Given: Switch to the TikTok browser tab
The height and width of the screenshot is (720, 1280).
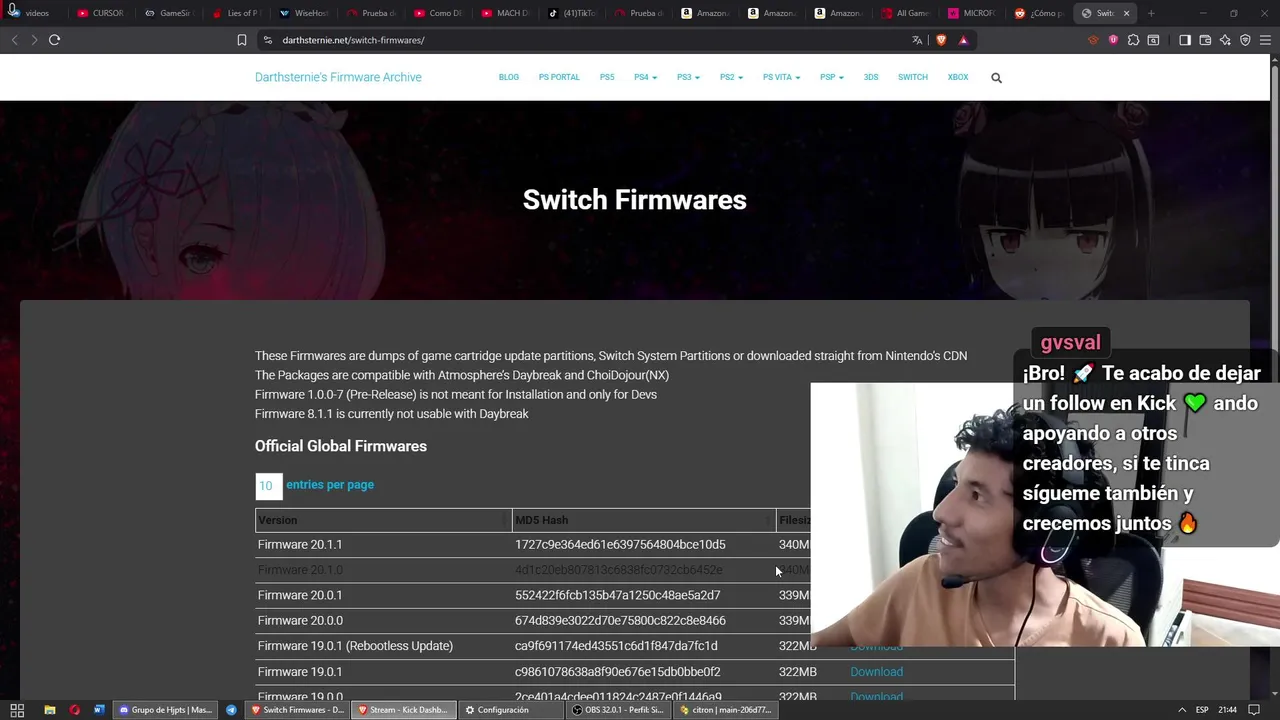Looking at the screenshot, I should click(571, 13).
